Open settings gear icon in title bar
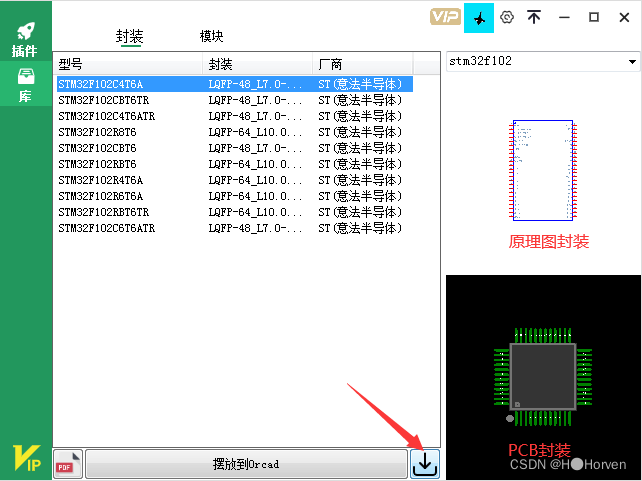 click(506, 17)
